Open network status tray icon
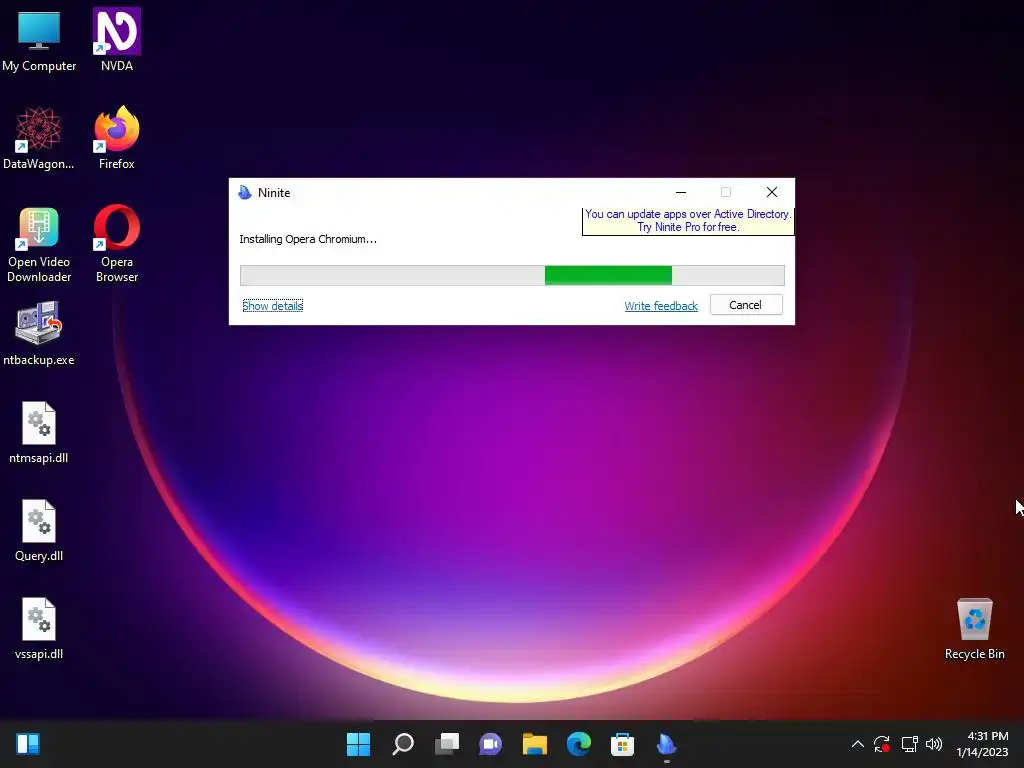Viewport: 1024px width, 768px height. 909,744
